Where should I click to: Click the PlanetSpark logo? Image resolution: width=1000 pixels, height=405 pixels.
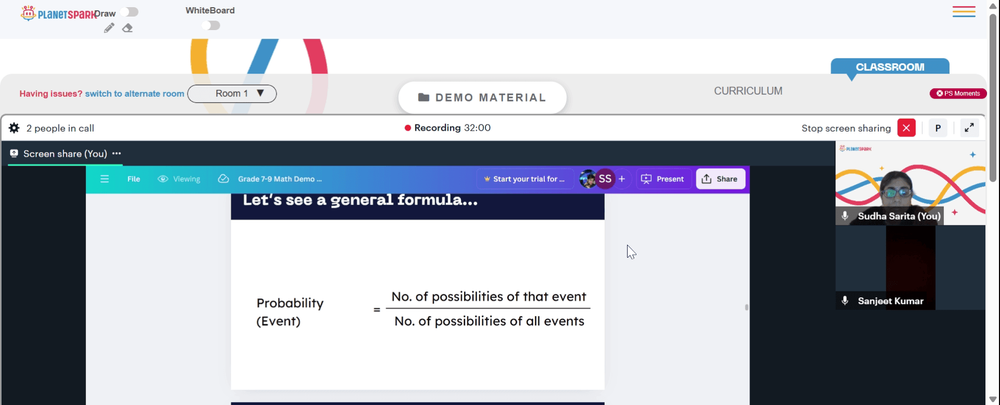point(58,13)
